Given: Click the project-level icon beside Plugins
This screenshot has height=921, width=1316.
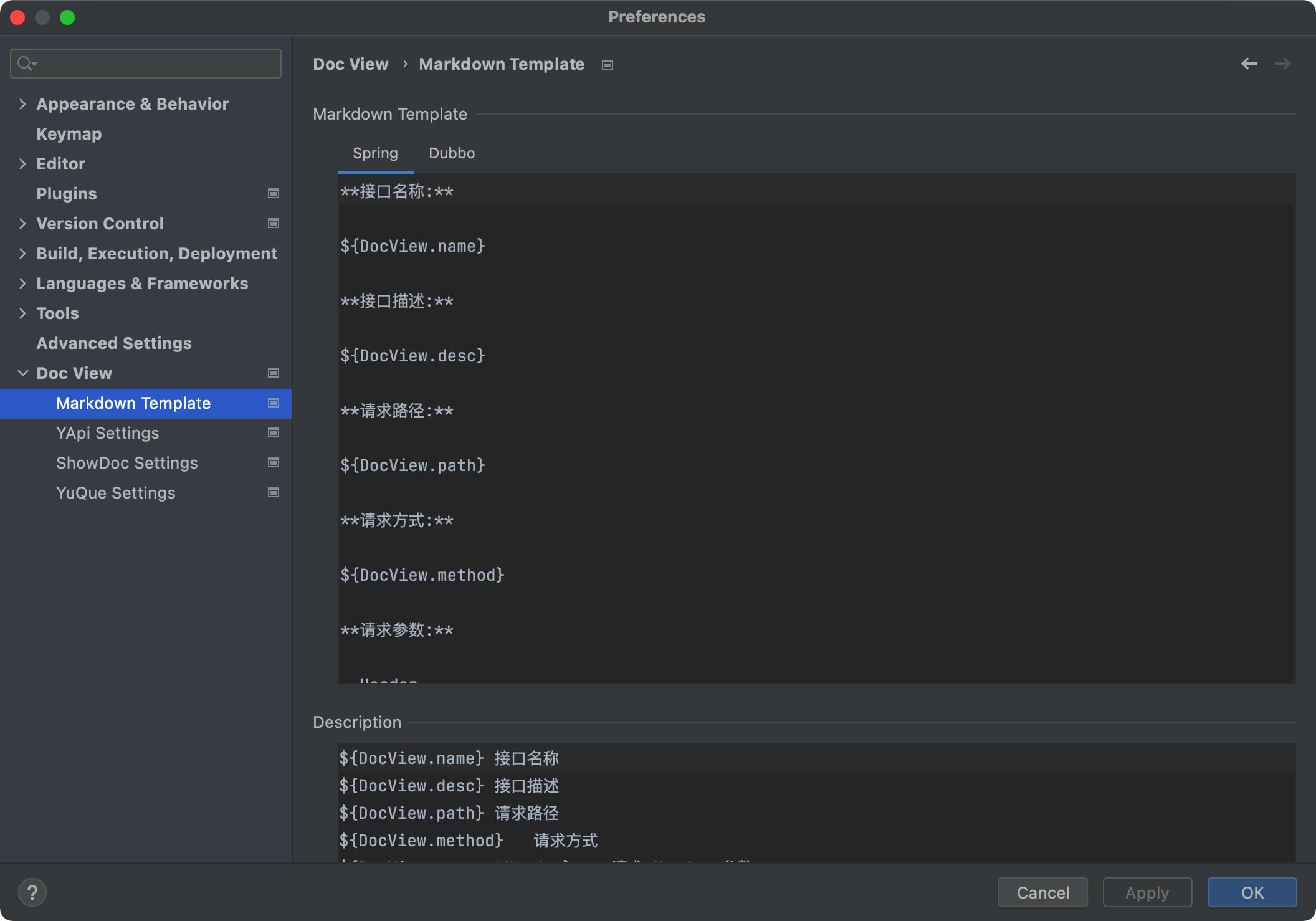Looking at the screenshot, I should [x=273, y=193].
